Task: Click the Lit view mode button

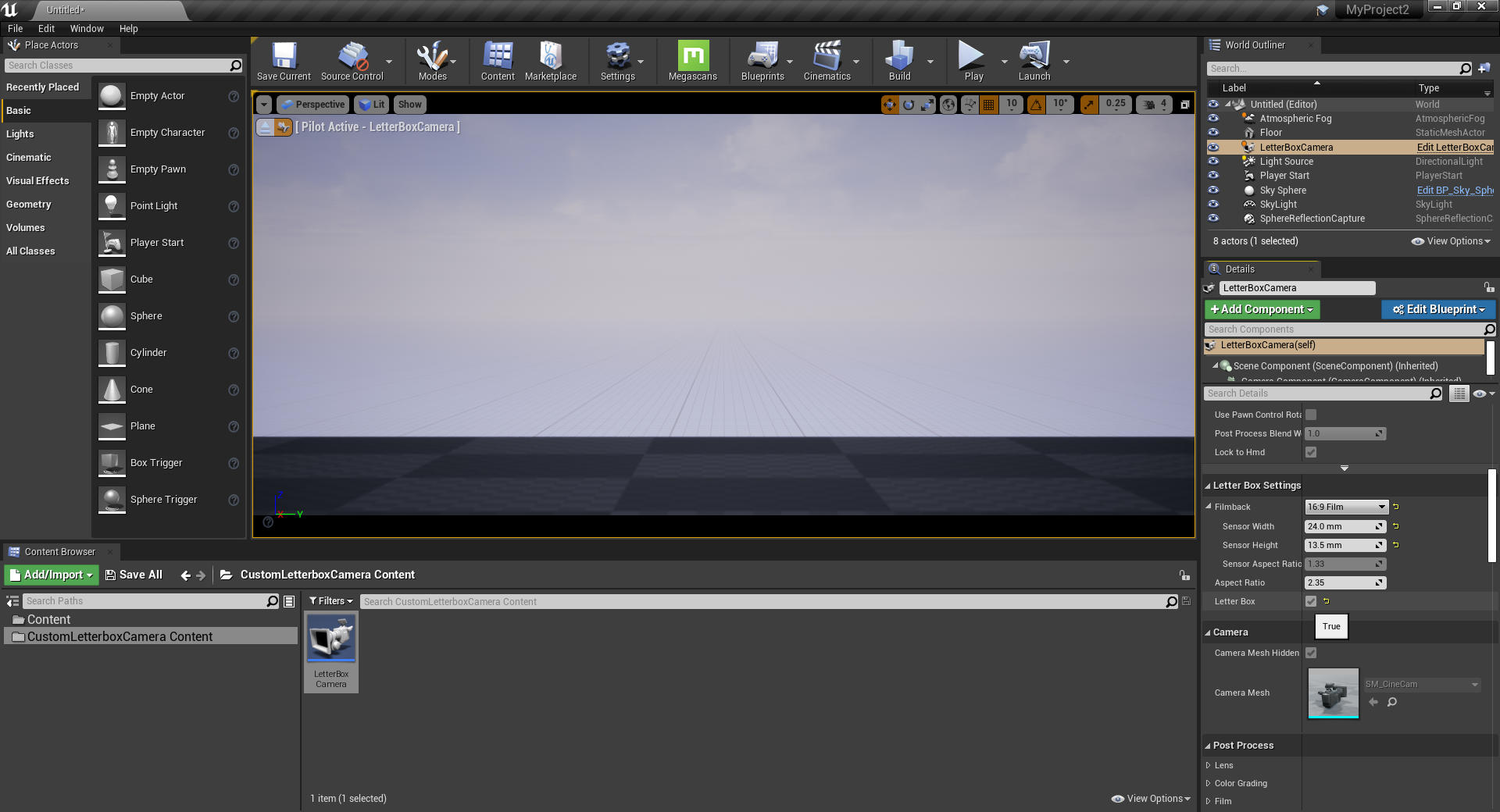Action: point(372,105)
